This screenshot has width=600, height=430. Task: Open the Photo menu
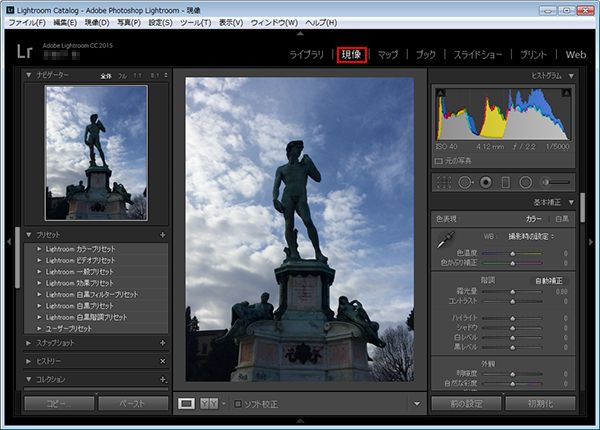coord(129,23)
